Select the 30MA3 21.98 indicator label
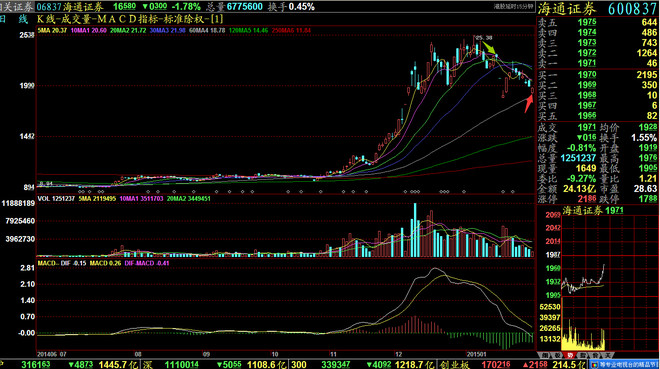 click(x=168, y=30)
